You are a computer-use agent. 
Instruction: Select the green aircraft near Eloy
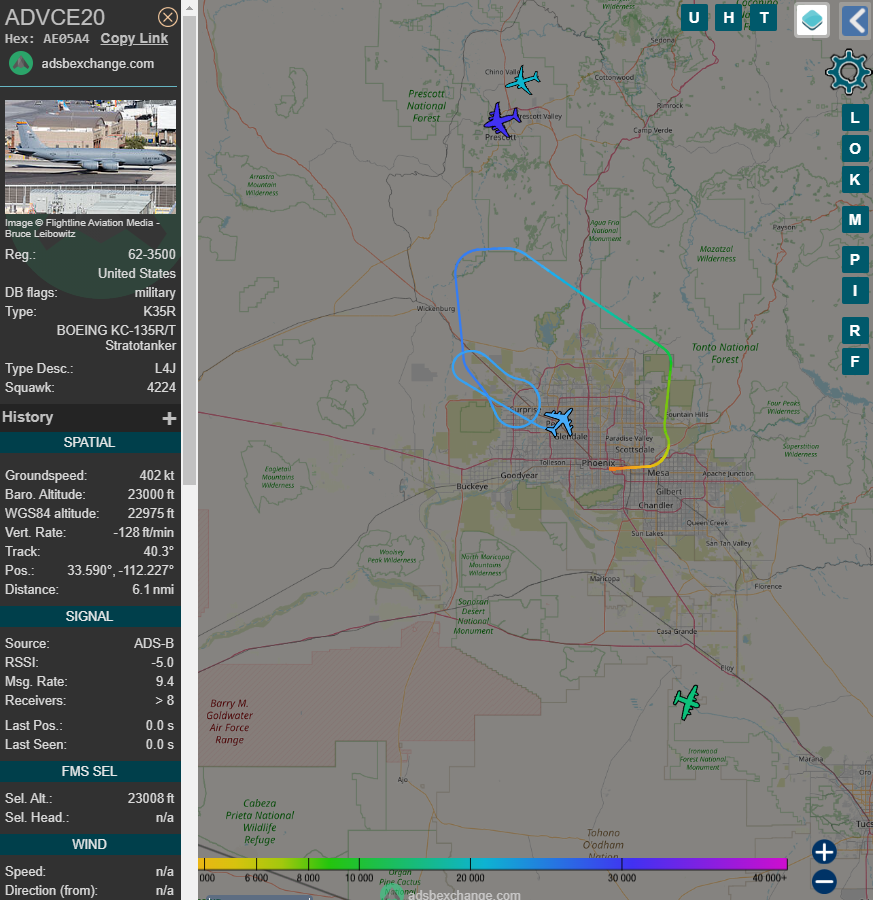(x=687, y=702)
